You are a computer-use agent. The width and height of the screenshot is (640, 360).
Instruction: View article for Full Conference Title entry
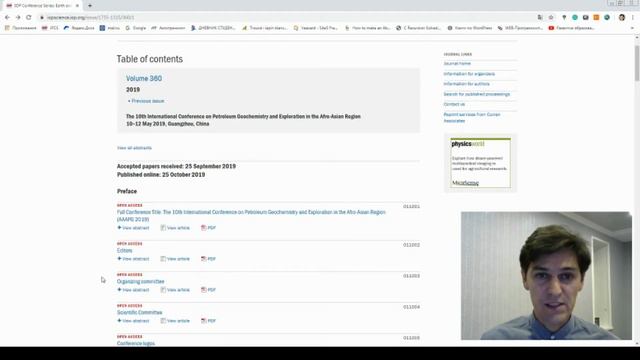(x=175, y=228)
